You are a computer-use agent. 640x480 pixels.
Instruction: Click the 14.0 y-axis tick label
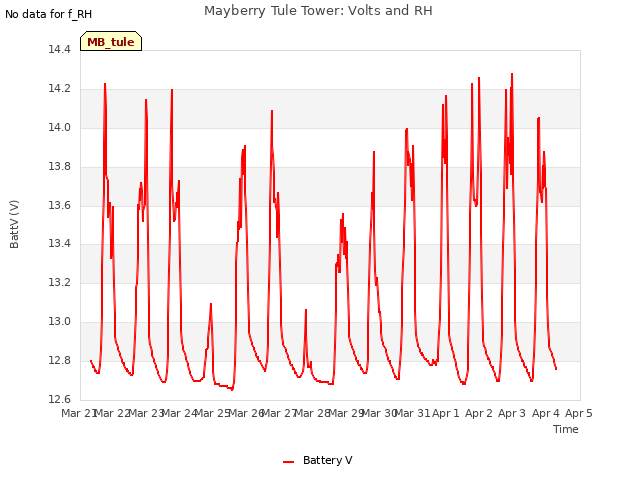59,128
